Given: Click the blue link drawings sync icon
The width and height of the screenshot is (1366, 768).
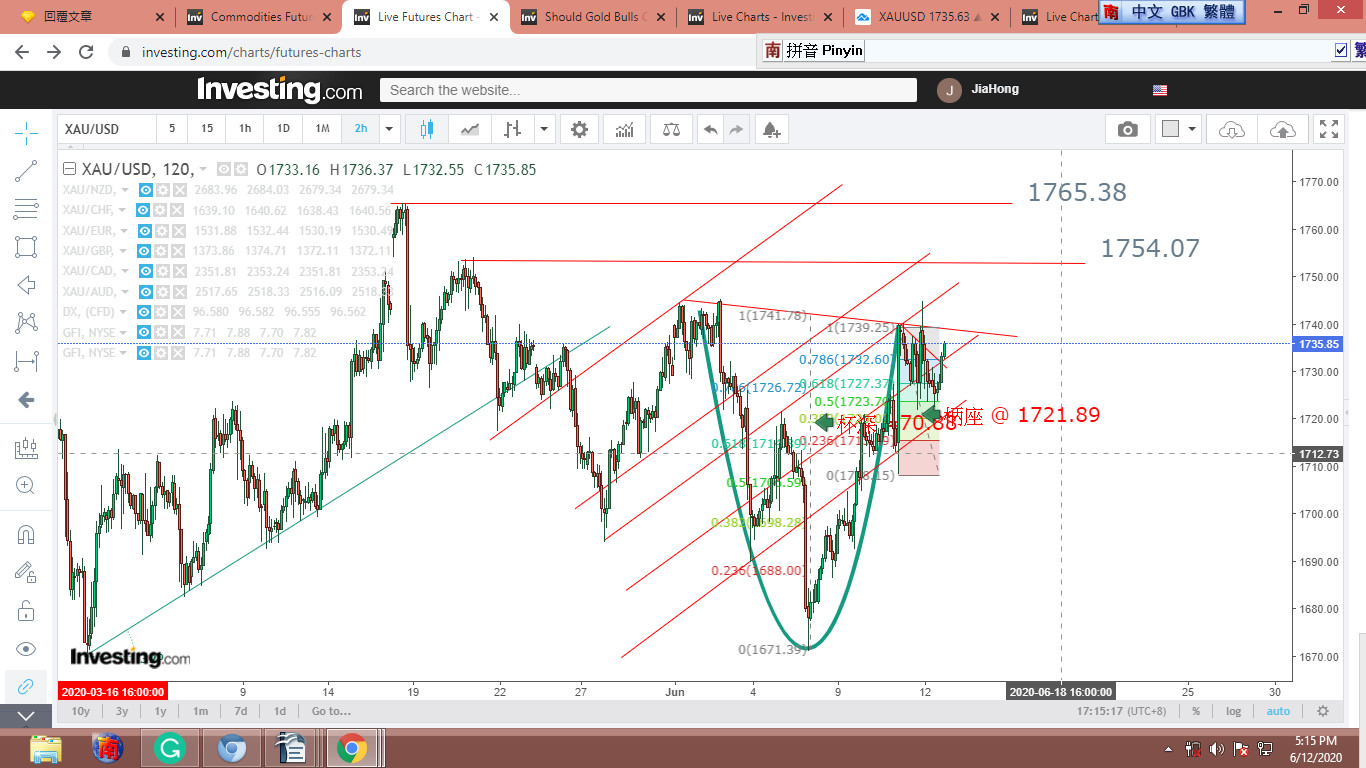Looking at the screenshot, I should (26, 686).
